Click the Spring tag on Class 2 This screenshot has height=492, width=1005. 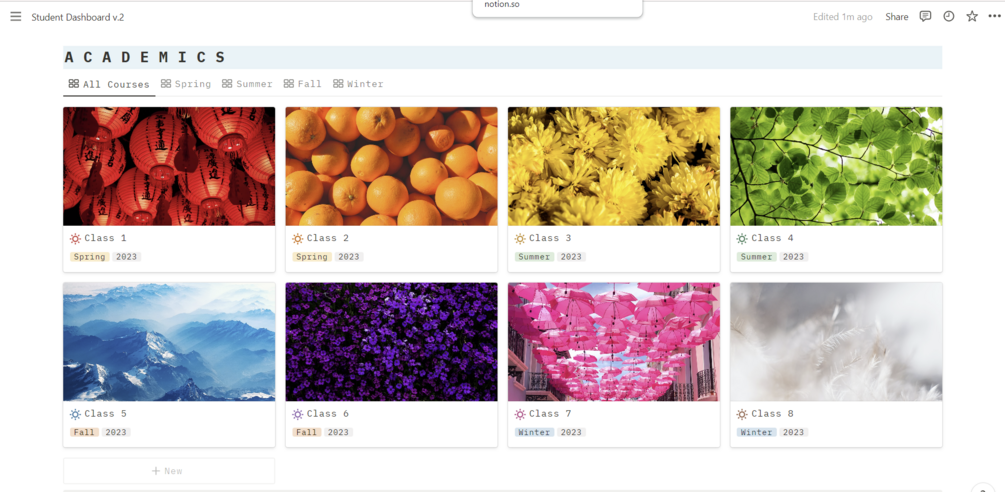pyautogui.click(x=312, y=257)
